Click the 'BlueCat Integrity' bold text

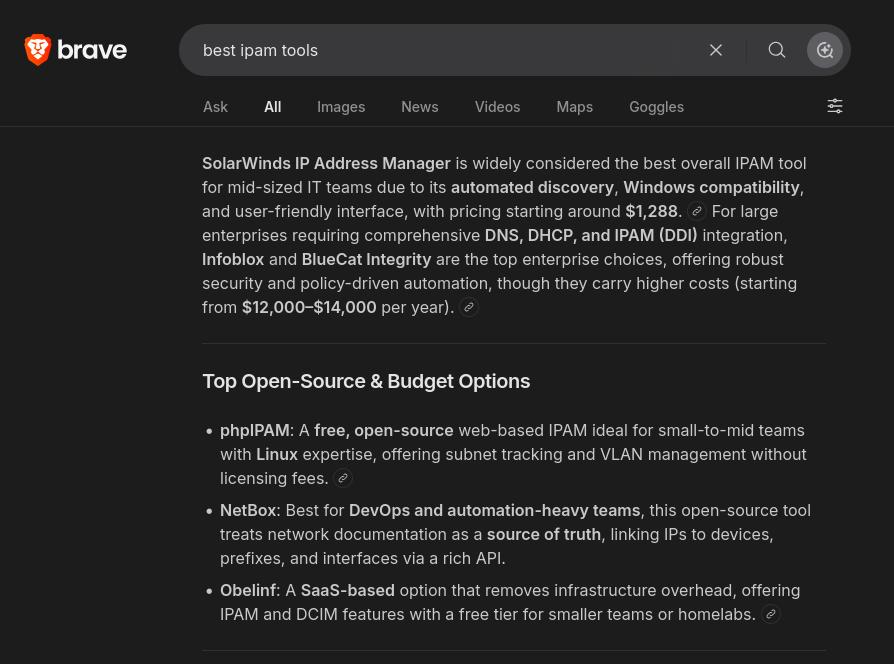point(367,259)
